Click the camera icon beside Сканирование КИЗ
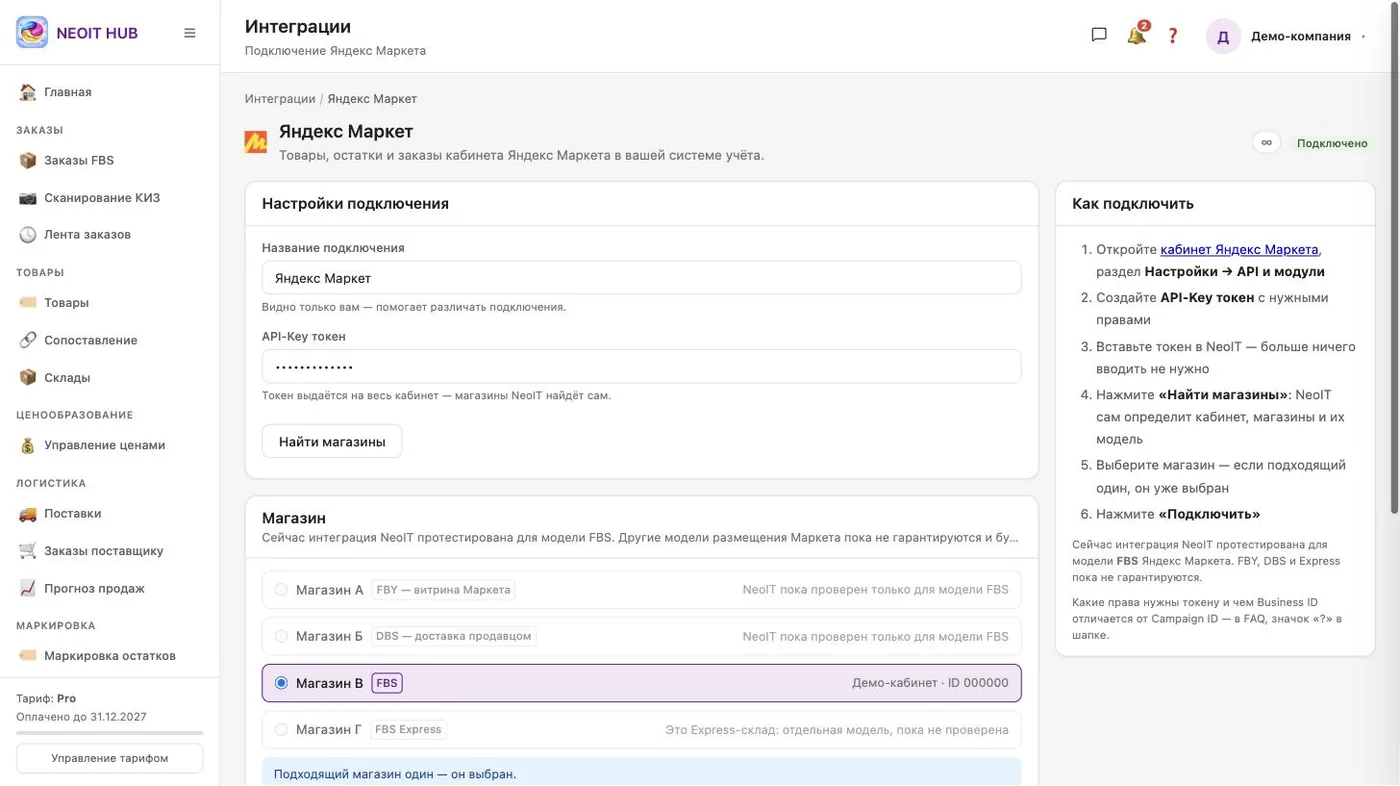Screen dimensions: 1400x786 point(28,198)
